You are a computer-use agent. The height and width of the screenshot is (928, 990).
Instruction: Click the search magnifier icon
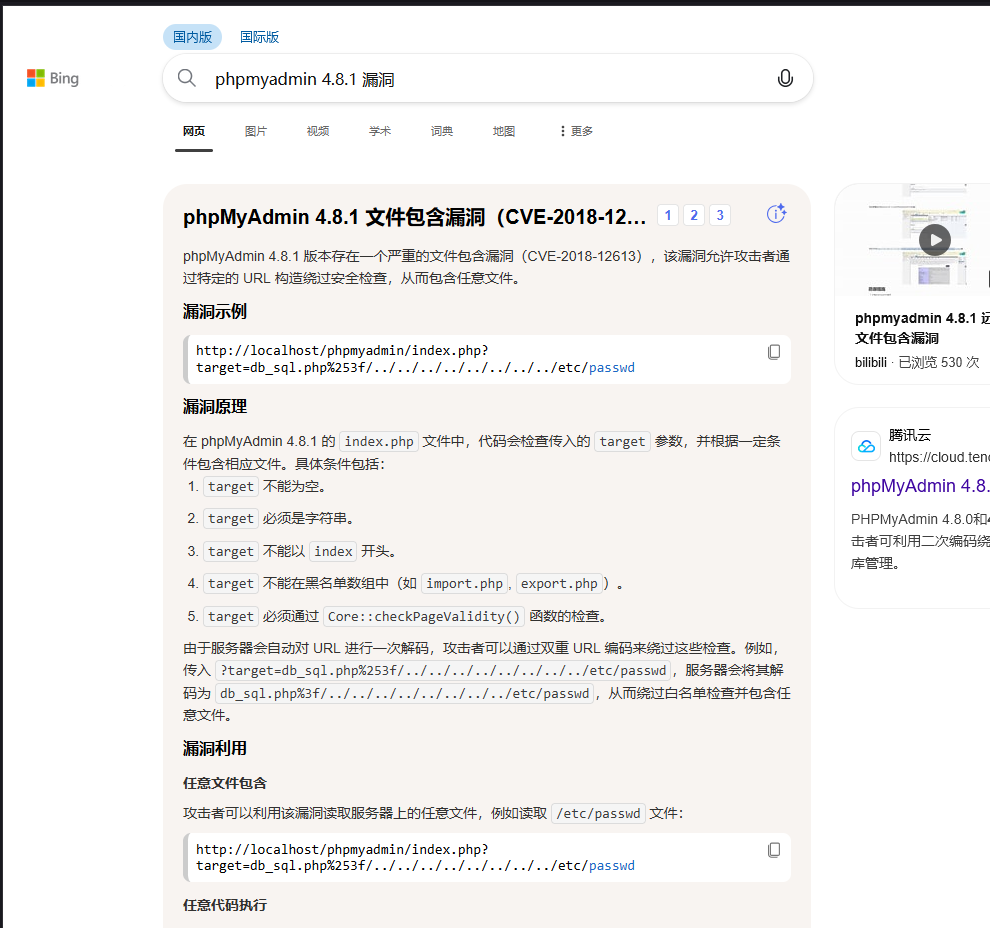(x=187, y=78)
